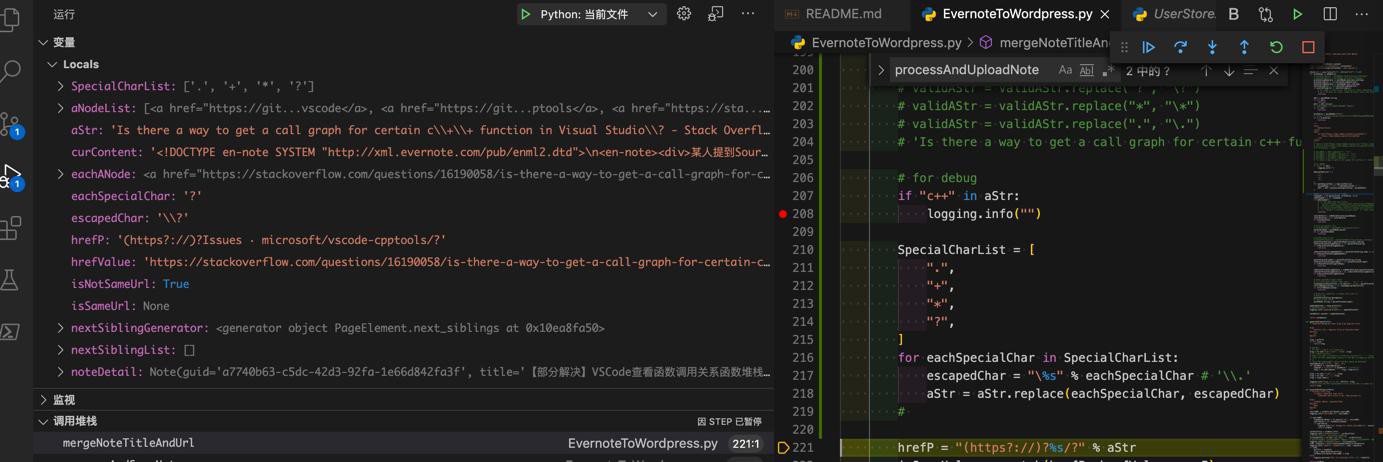Open the Search view in activity bar
The image size is (1383, 462).
pos(11,72)
